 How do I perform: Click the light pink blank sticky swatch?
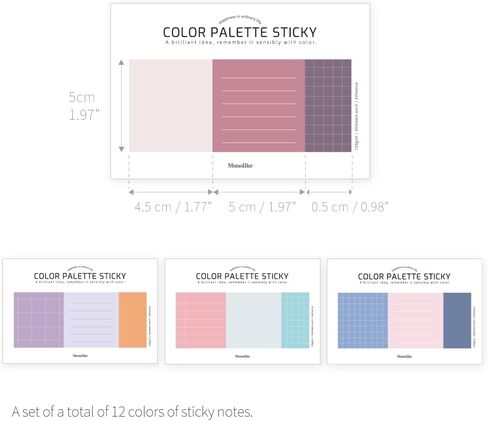[x=171, y=106]
